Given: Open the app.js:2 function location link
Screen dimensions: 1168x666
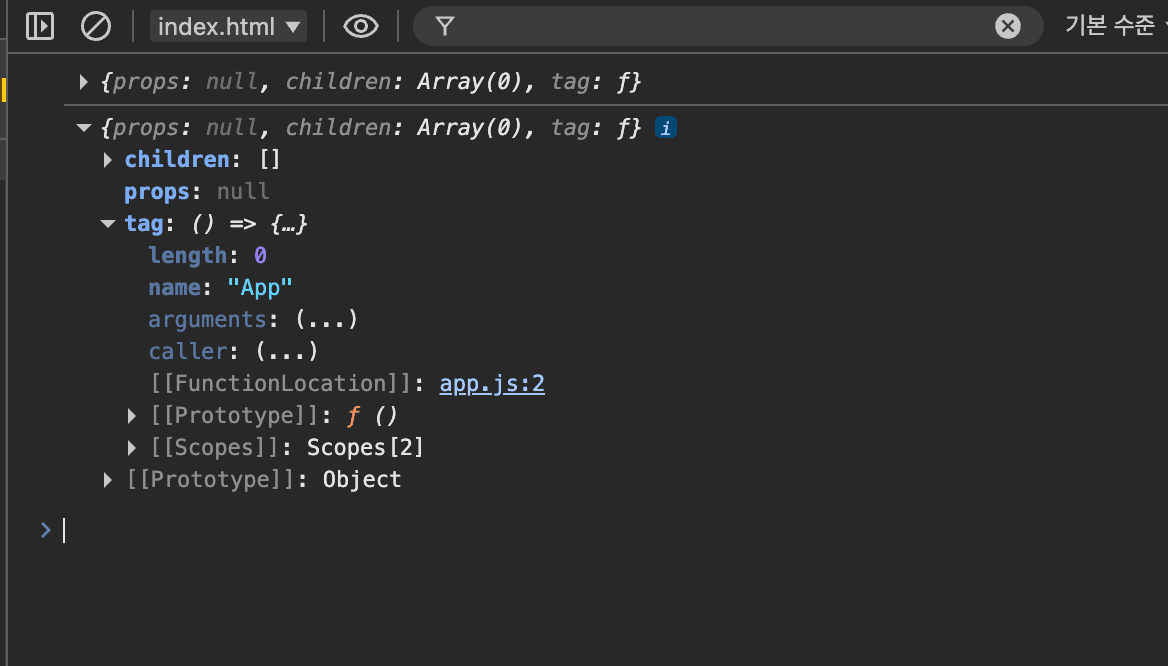Looking at the screenshot, I should (x=492, y=384).
